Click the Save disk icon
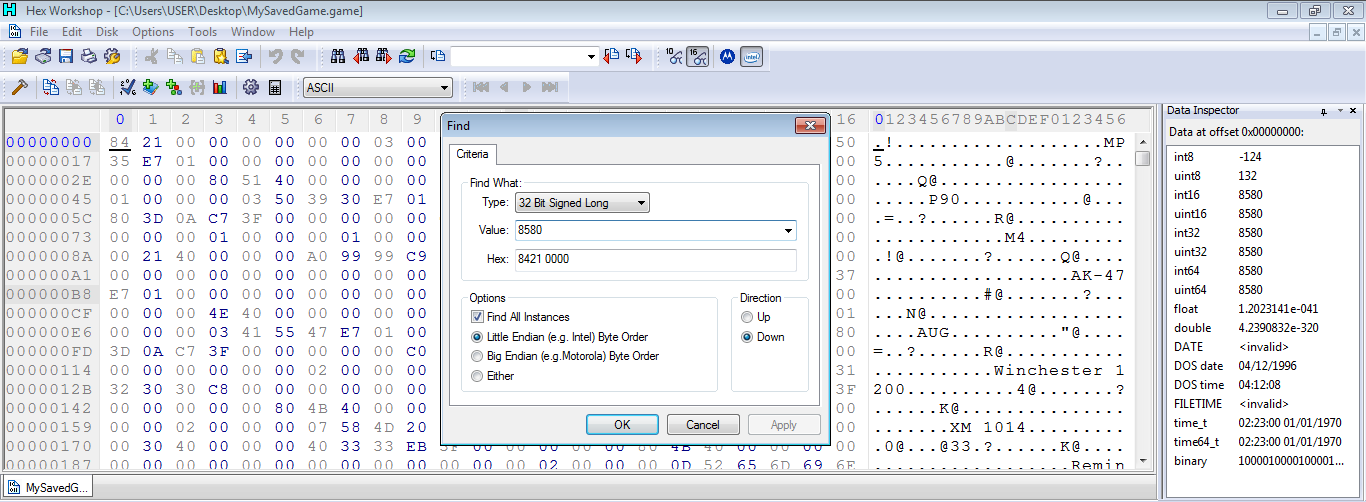The image size is (1366, 502). click(x=66, y=57)
